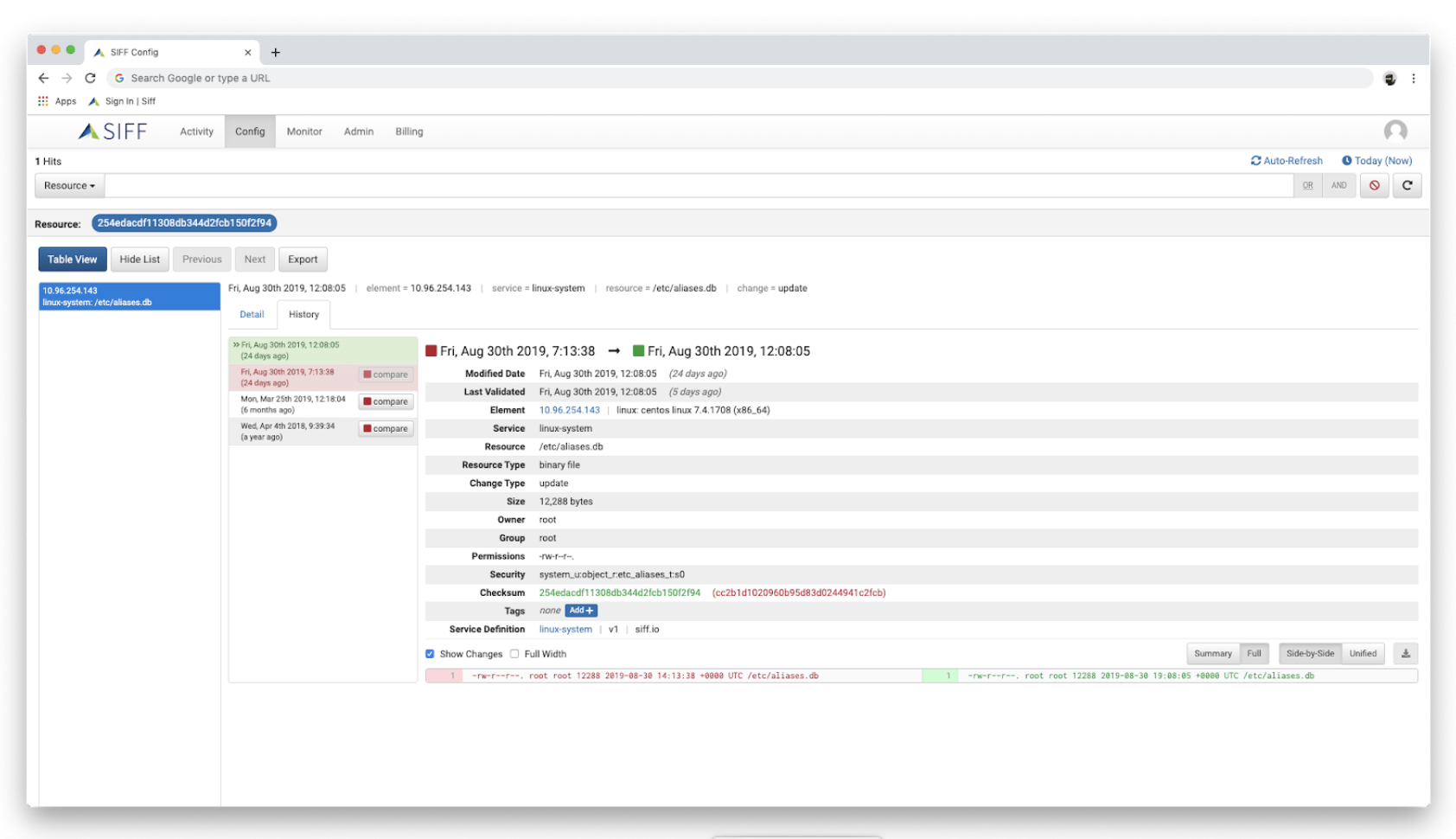Click the siff.io service definition text

tap(647, 630)
